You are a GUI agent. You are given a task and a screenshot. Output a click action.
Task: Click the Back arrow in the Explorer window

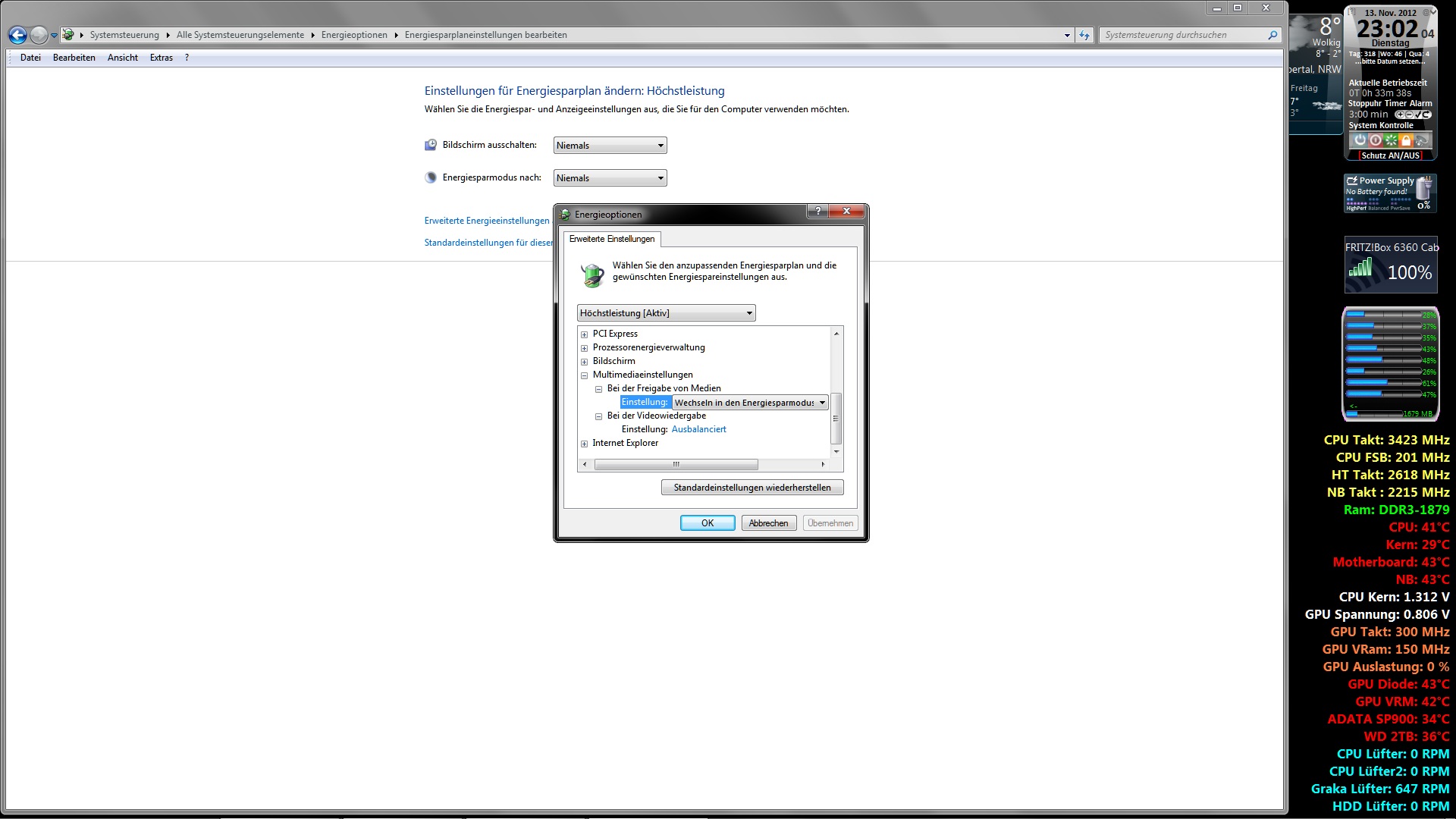point(17,35)
